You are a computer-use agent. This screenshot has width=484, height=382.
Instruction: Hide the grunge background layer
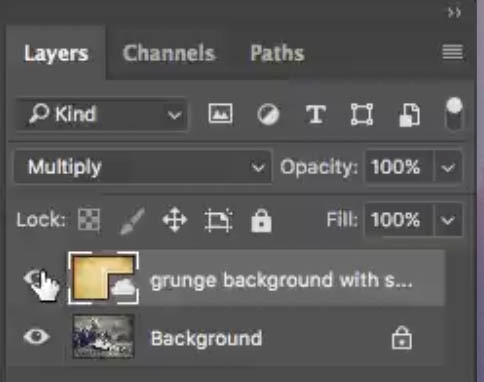[36, 278]
